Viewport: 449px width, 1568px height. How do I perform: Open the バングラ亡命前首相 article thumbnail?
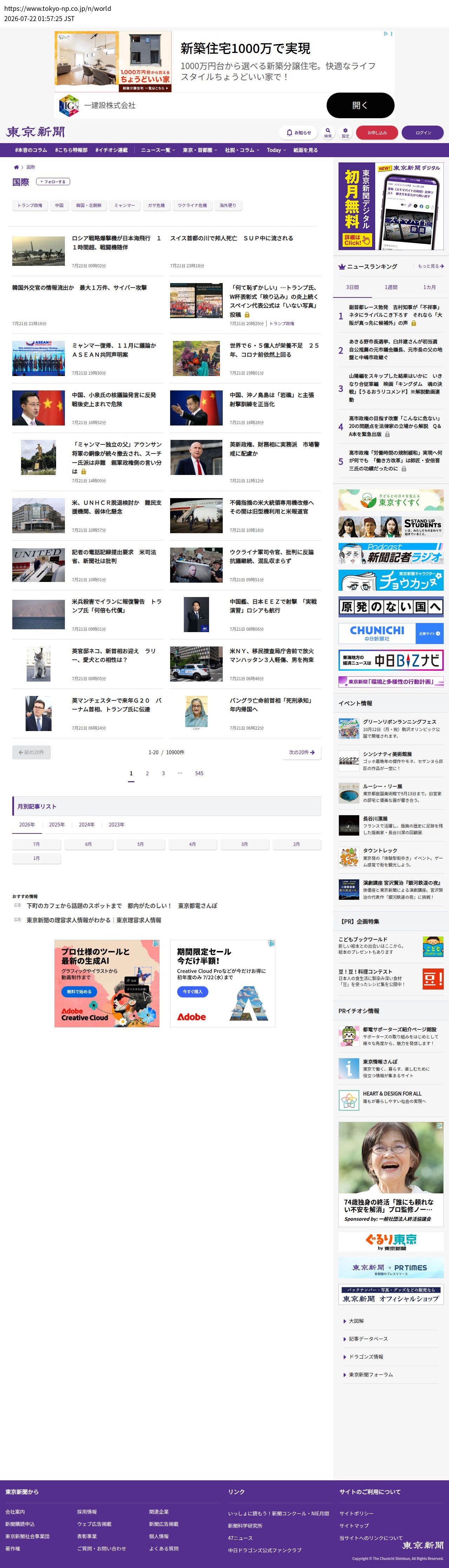(196, 713)
